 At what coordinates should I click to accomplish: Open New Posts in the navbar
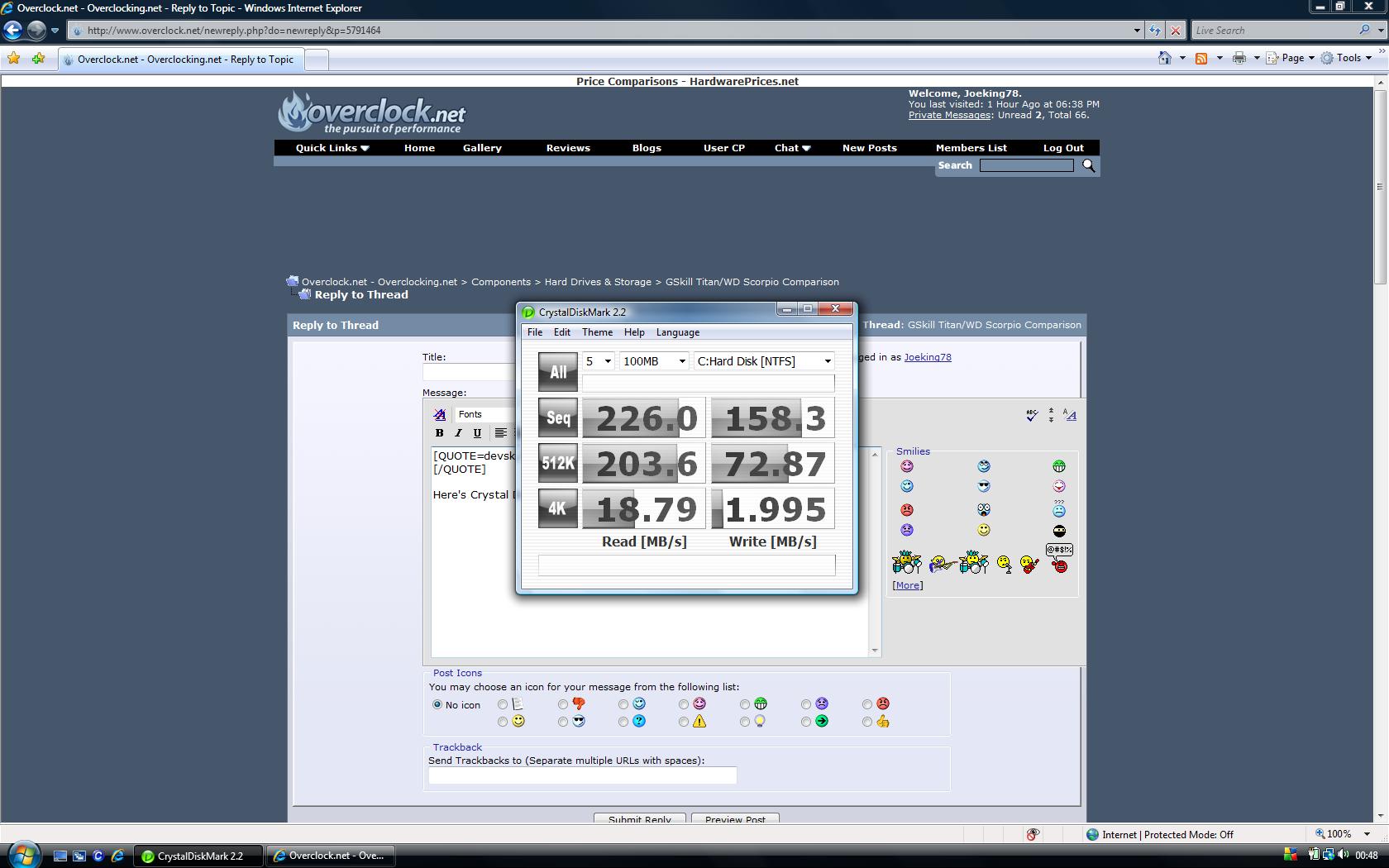pyautogui.click(x=869, y=148)
